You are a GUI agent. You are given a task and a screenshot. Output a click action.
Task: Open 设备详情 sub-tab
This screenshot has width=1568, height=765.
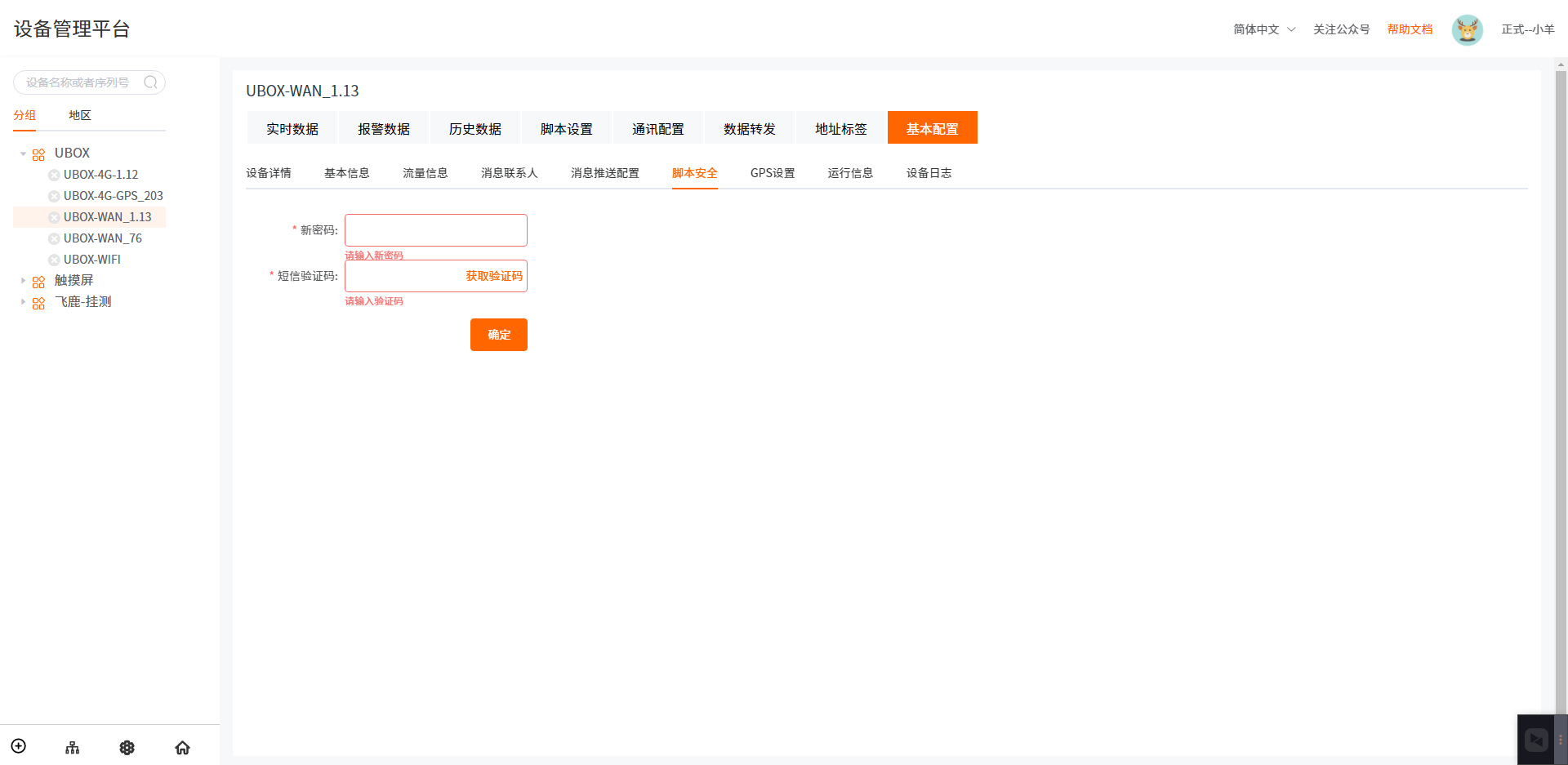coord(269,173)
